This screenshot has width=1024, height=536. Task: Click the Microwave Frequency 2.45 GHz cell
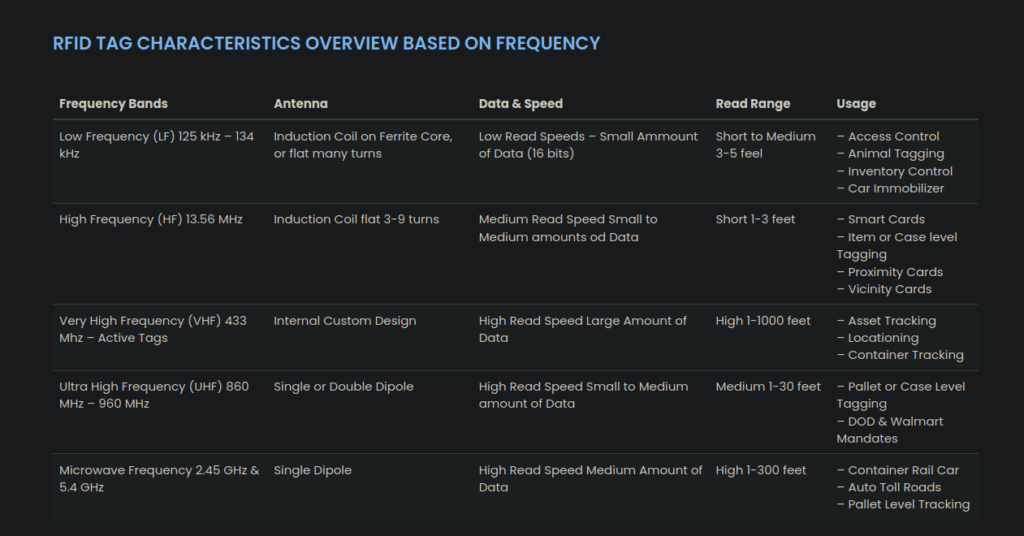coord(159,479)
